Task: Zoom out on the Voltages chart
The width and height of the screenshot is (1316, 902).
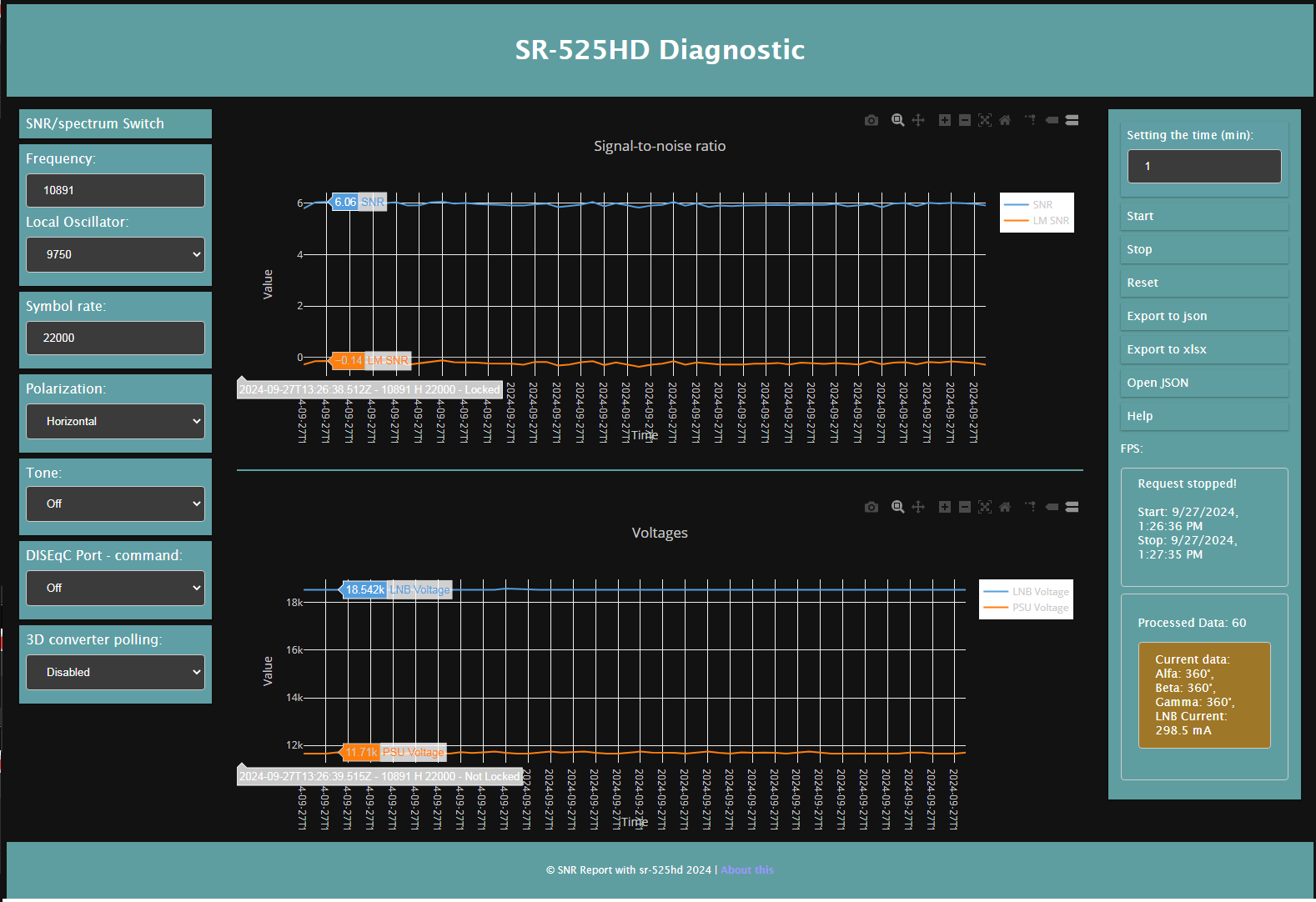Action: click(965, 507)
